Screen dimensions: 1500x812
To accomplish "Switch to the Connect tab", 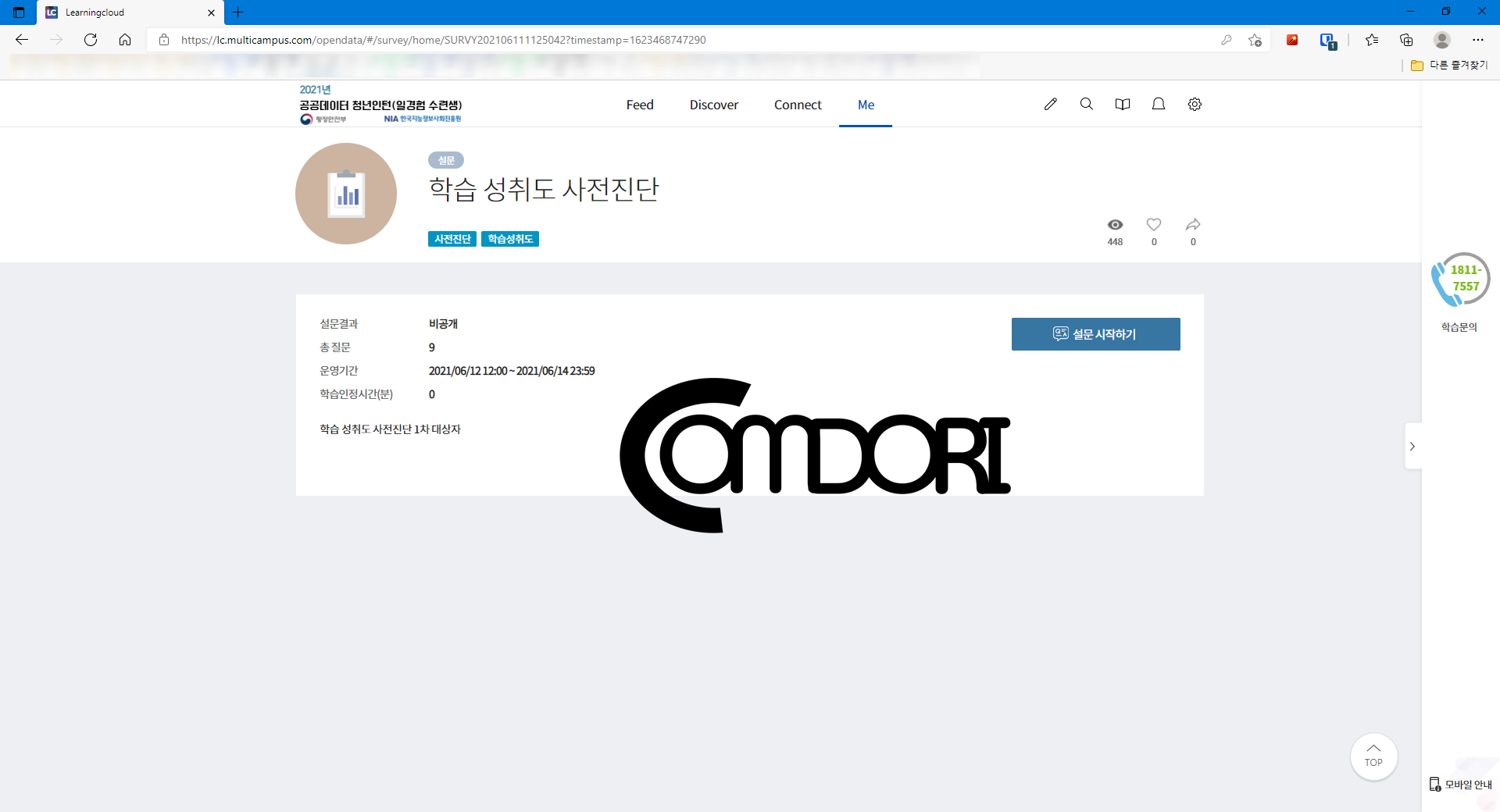I will coord(798,105).
